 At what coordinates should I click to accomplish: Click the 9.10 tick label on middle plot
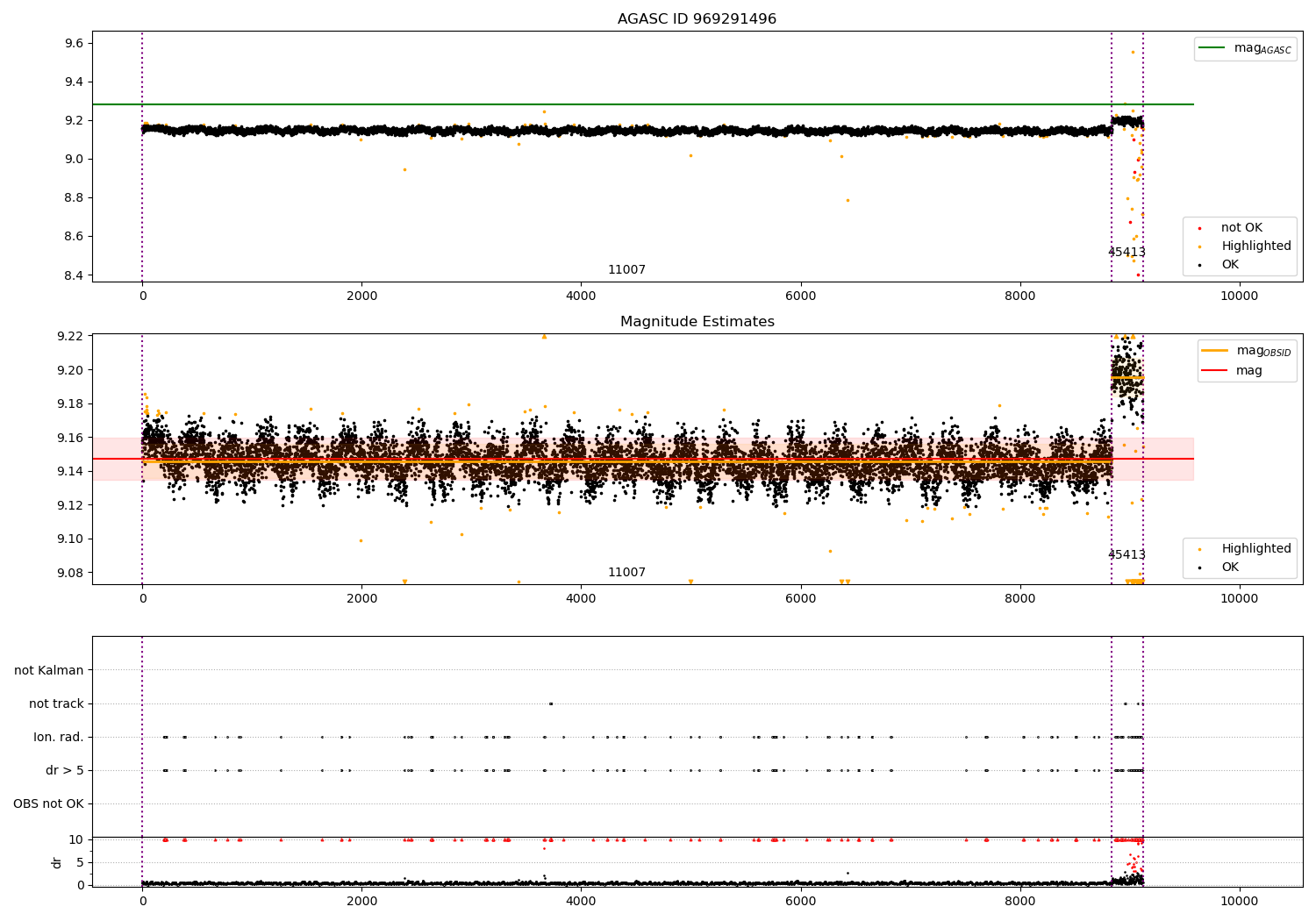(x=70, y=539)
